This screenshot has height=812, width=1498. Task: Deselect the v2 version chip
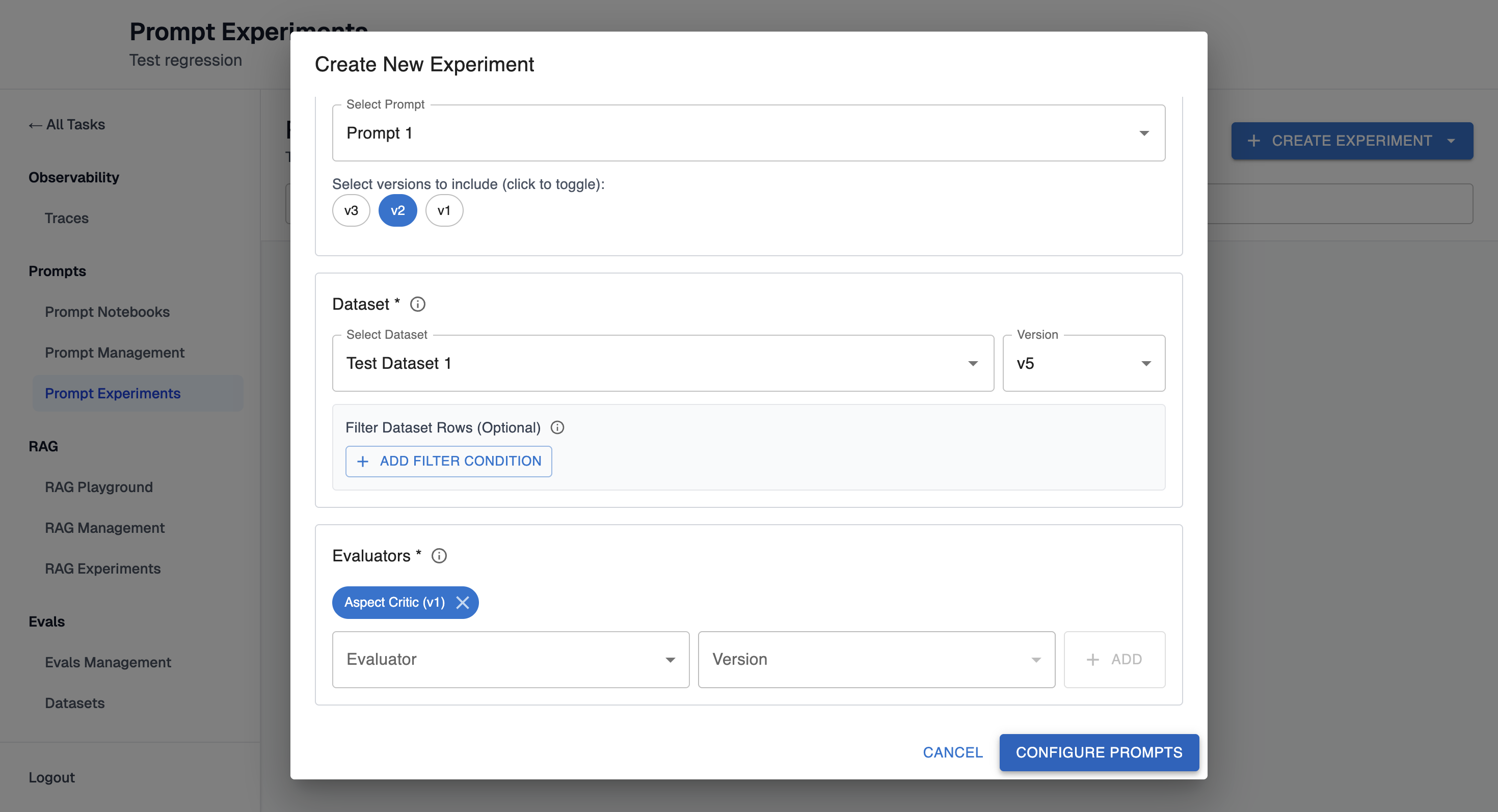click(397, 210)
